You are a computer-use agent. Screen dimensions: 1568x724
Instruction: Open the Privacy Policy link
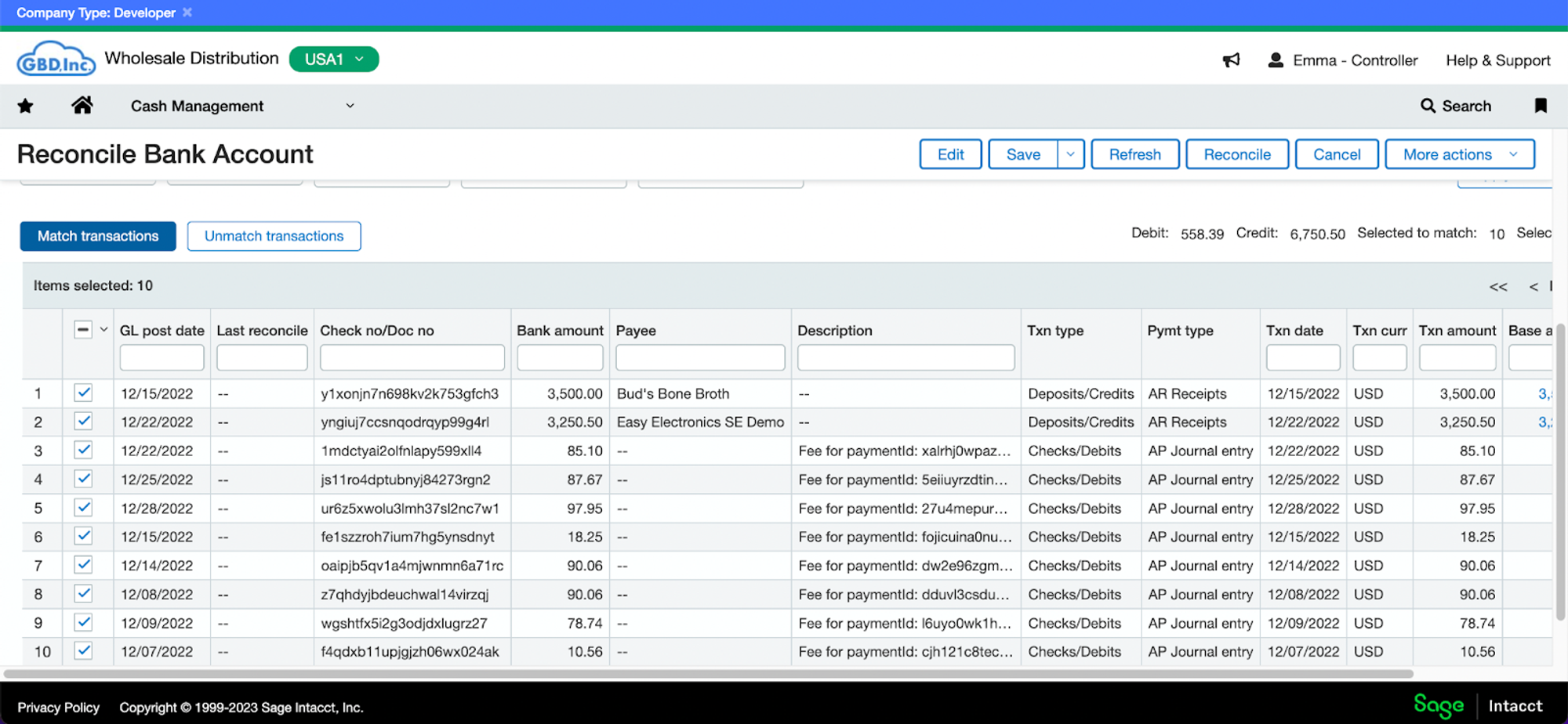pyautogui.click(x=59, y=706)
